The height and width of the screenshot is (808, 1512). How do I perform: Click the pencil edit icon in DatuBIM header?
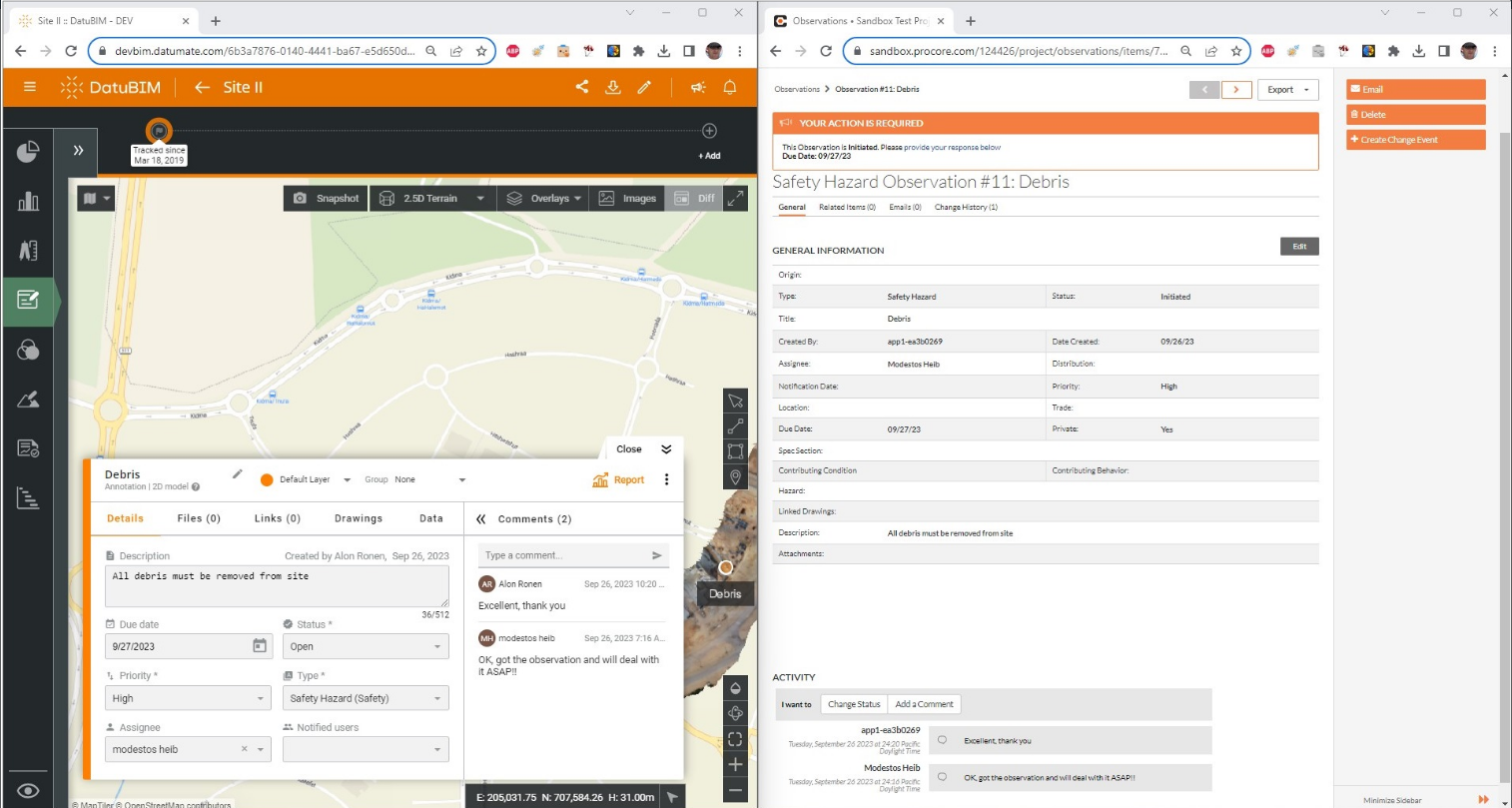644,87
